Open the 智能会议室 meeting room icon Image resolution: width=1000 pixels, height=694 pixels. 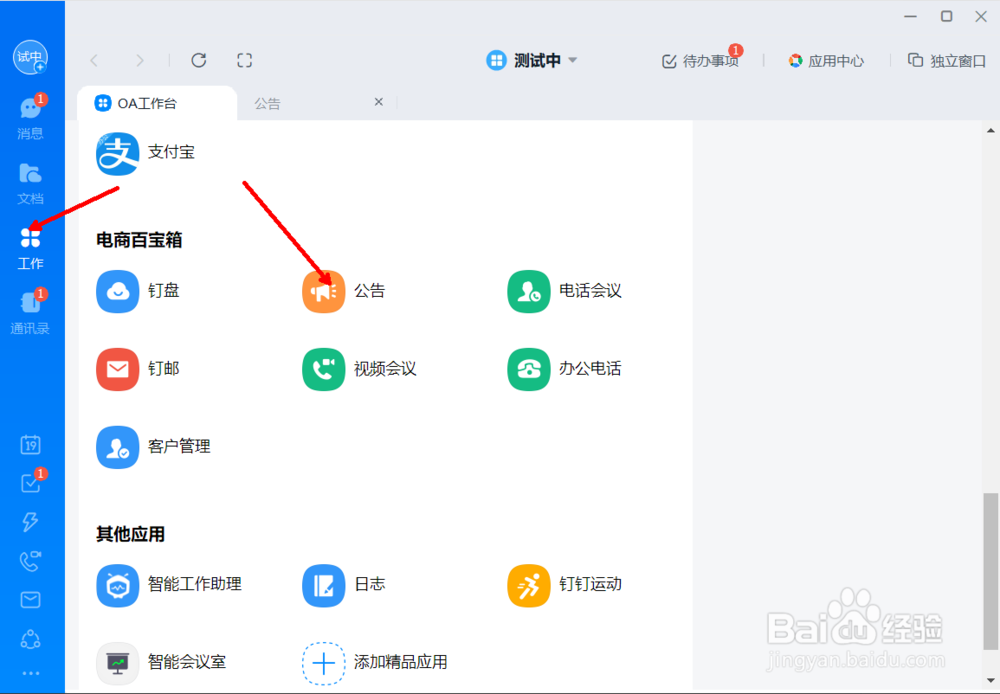pos(117,663)
